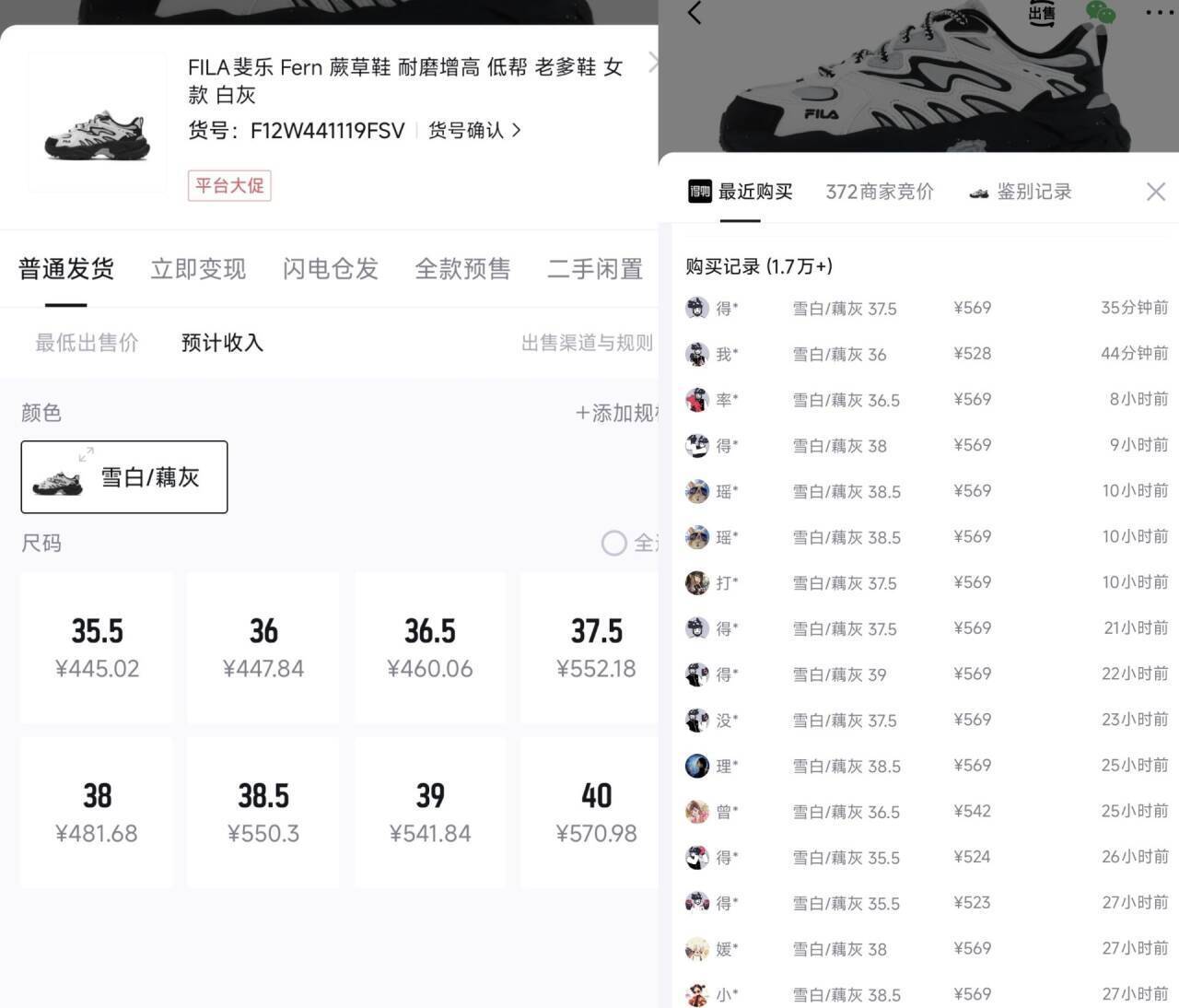This screenshot has height=1008, width=1179.
Task: Tap avatar of buyer 打*
Action: pos(697,582)
